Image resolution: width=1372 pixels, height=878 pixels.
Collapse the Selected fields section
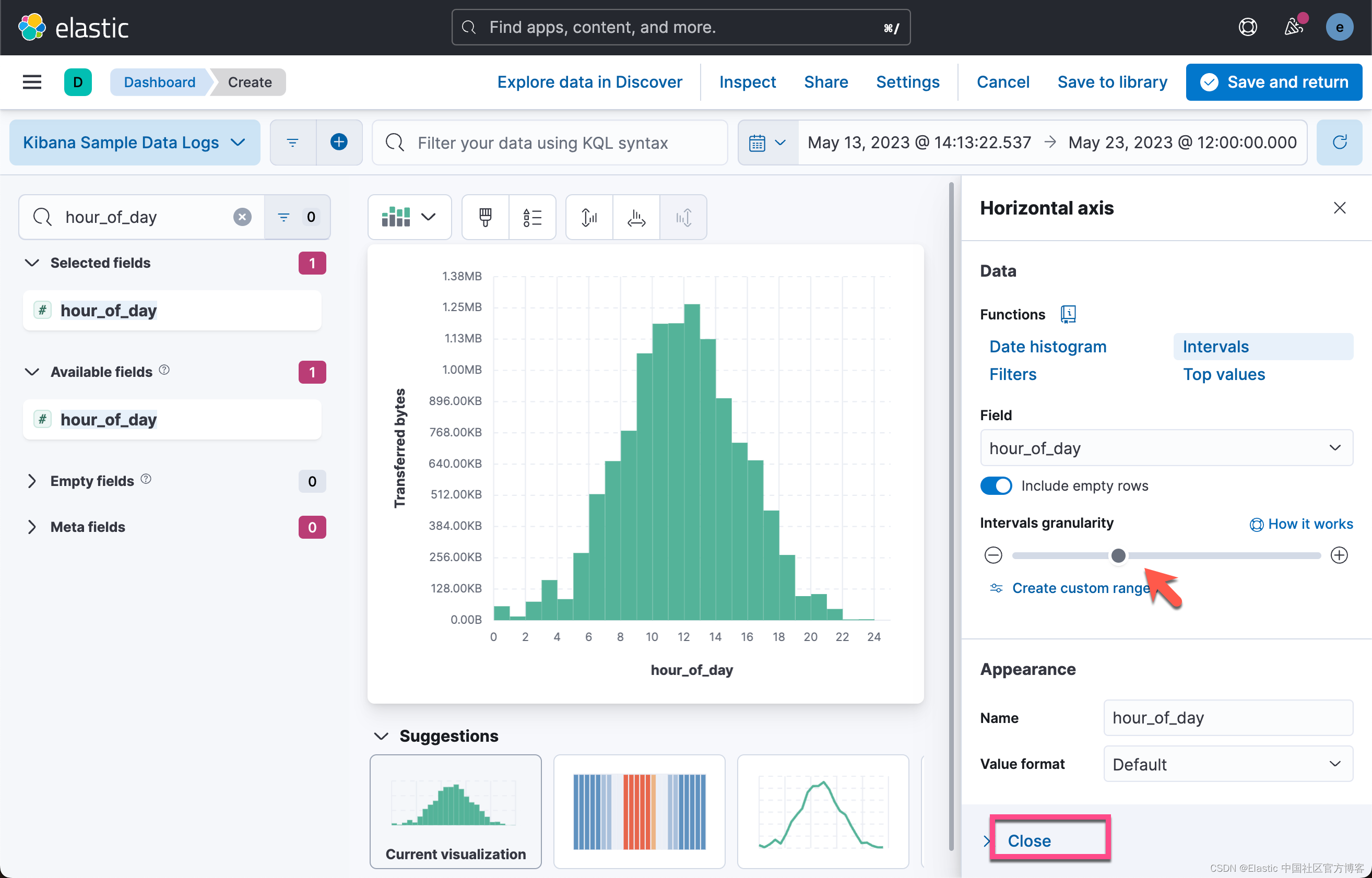point(32,263)
